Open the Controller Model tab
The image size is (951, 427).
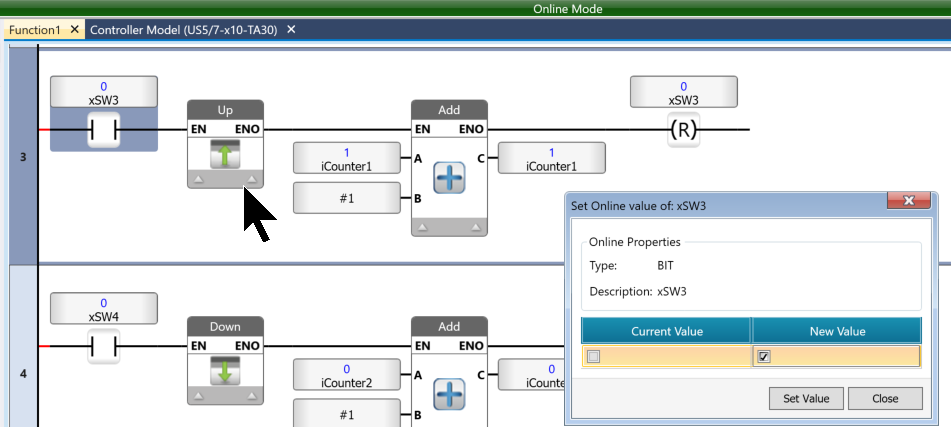[186, 30]
